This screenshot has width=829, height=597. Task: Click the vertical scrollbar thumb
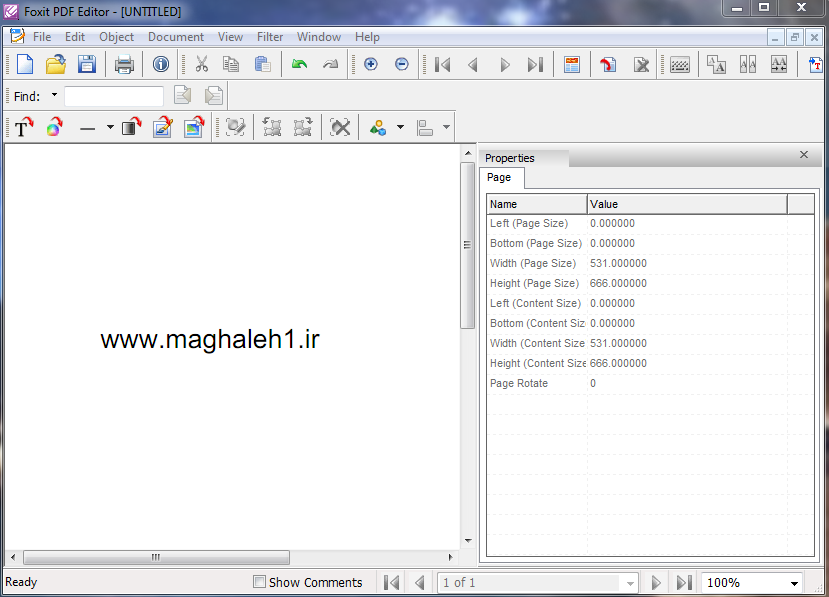467,245
